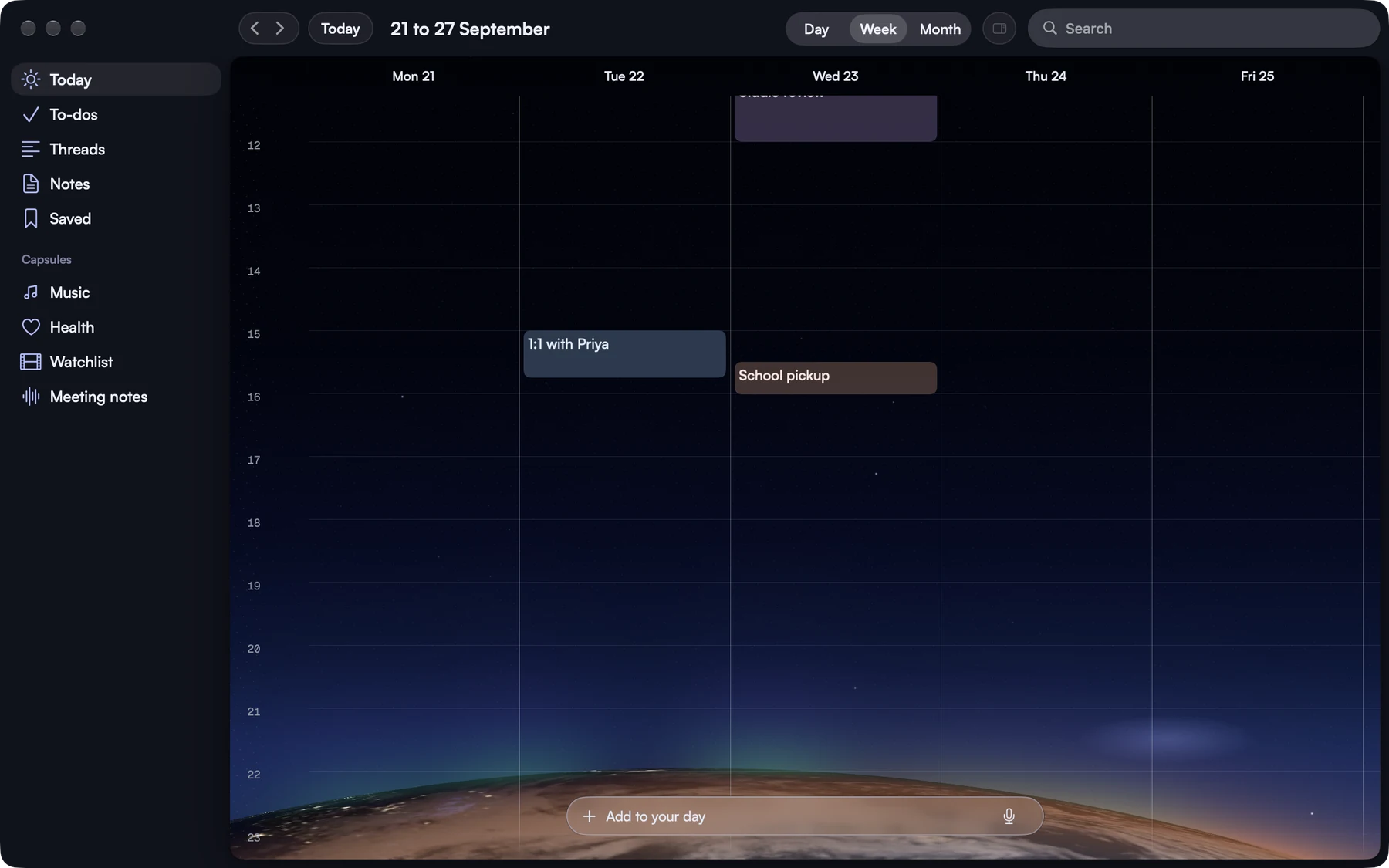The width and height of the screenshot is (1389, 868).
Task: Click the Search field
Action: 1204,29
